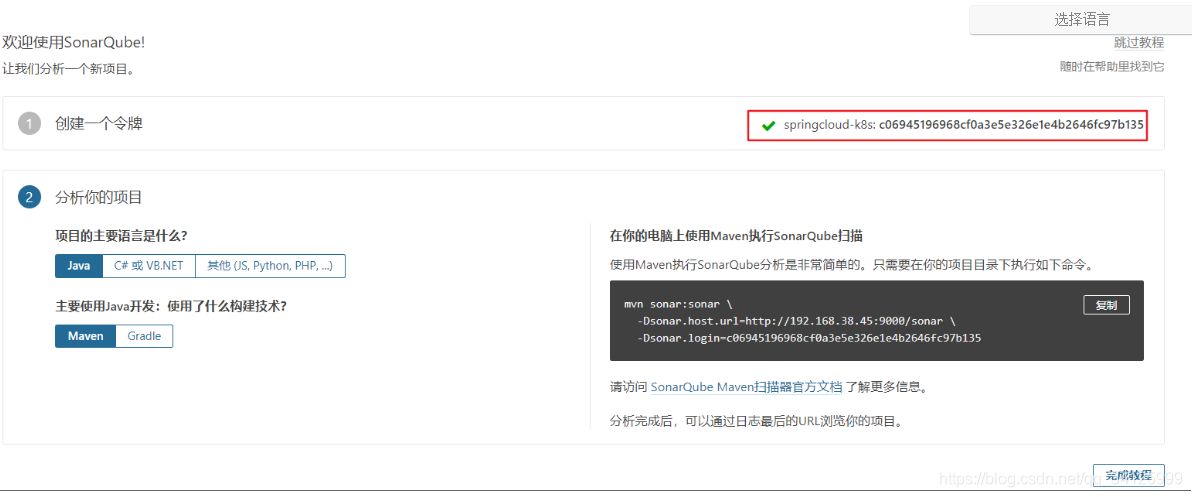Image resolution: width=1192 pixels, height=497 pixels.
Task: Click the 分析你的项目 step heading
Action: click(99, 198)
